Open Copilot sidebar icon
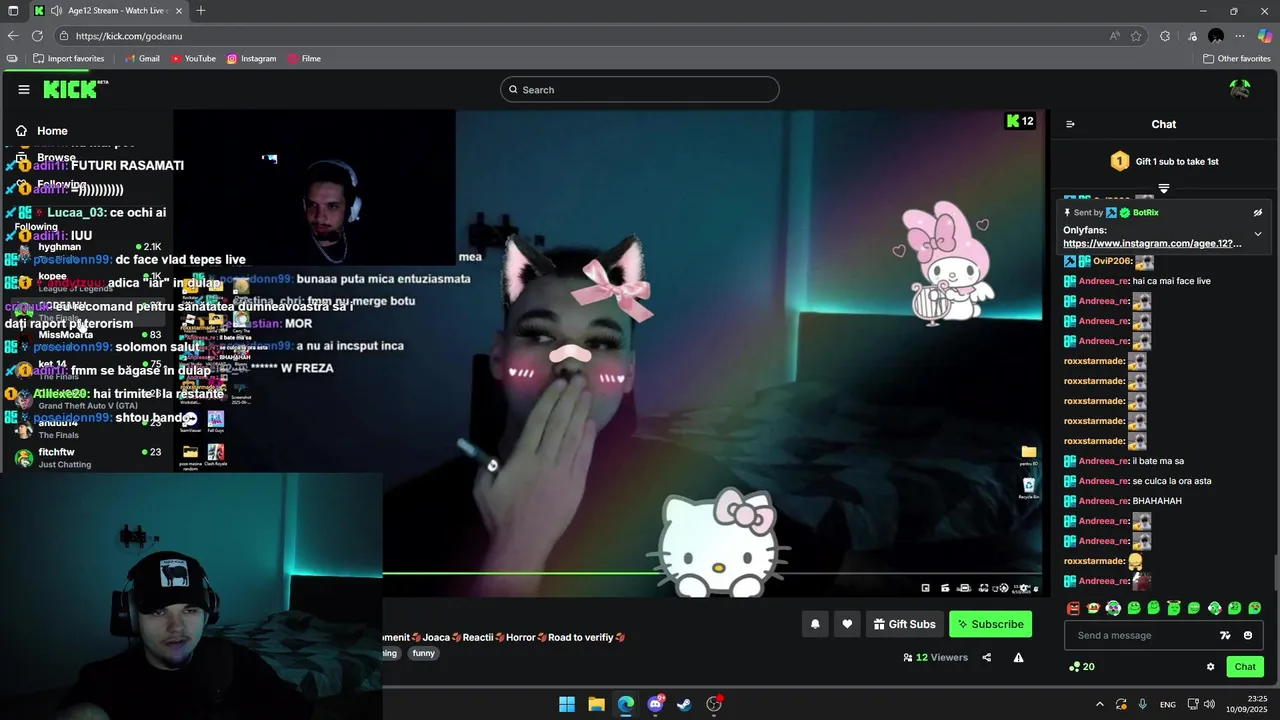 click(1265, 36)
